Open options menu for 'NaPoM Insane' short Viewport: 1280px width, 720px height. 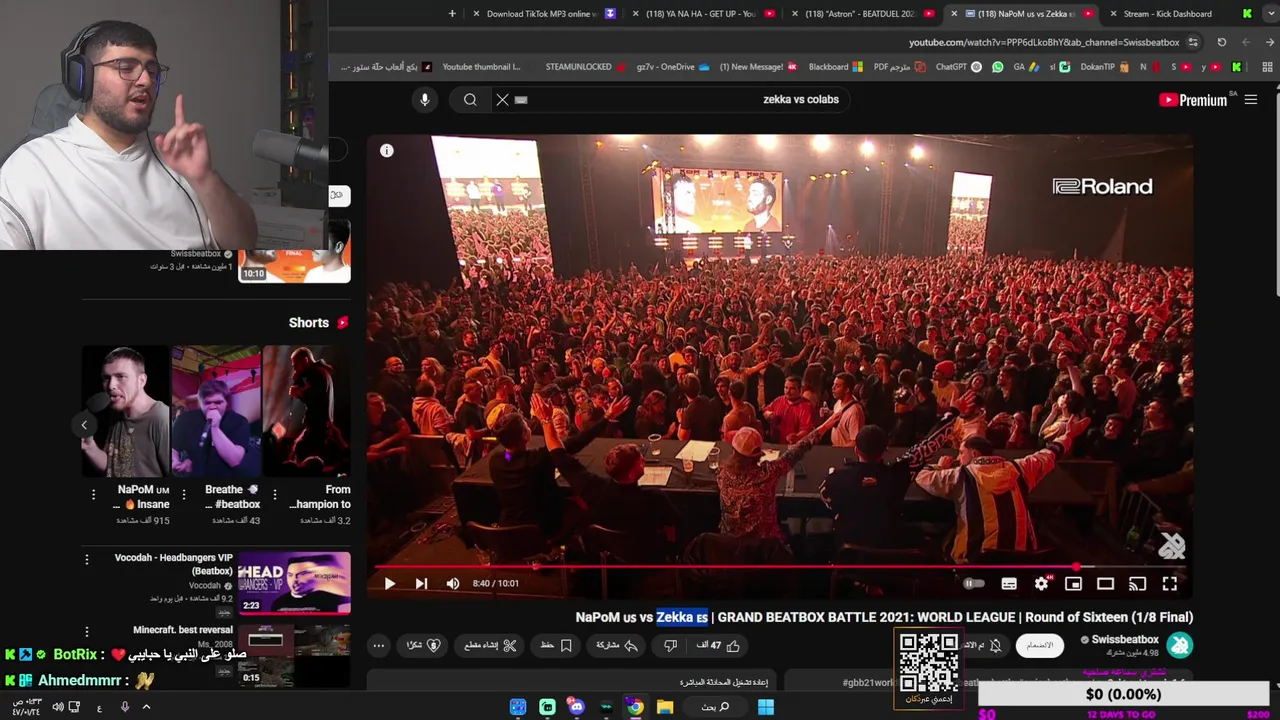coord(93,495)
